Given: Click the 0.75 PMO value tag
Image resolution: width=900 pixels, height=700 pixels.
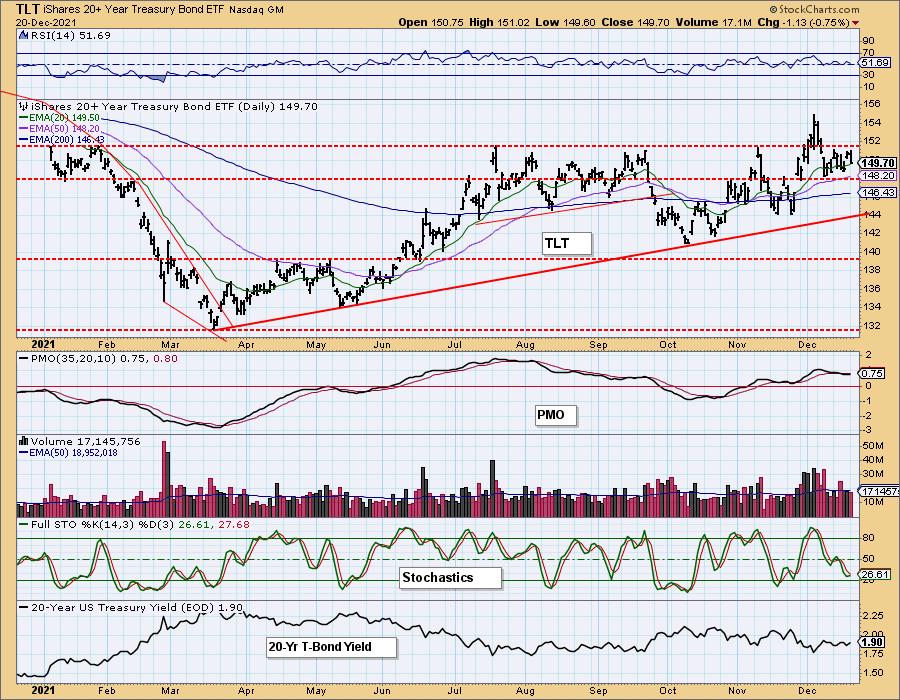Looking at the screenshot, I should click(x=872, y=374).
